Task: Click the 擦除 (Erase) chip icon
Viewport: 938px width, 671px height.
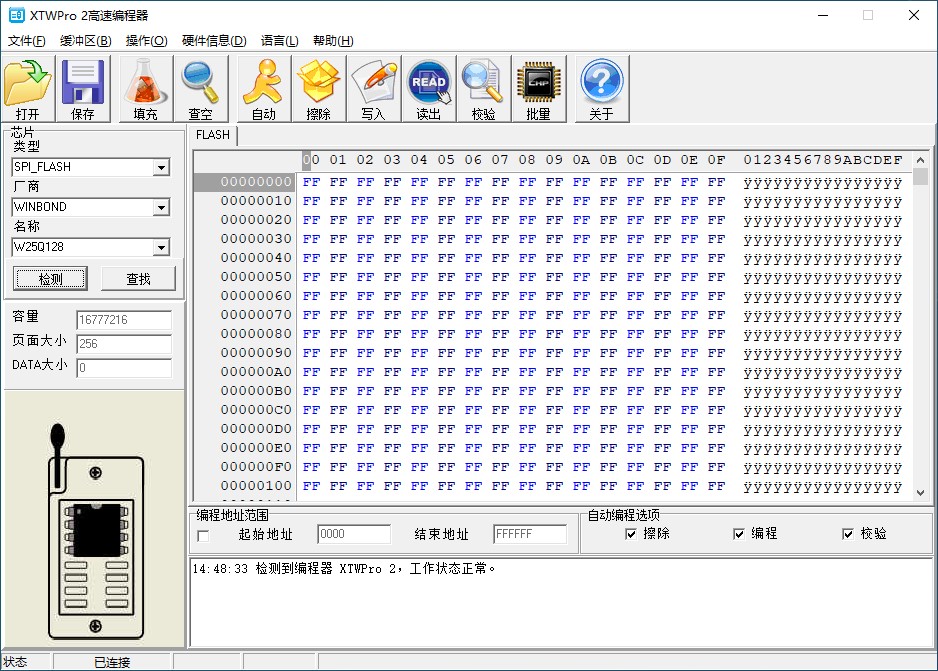Action: [318, 88]
